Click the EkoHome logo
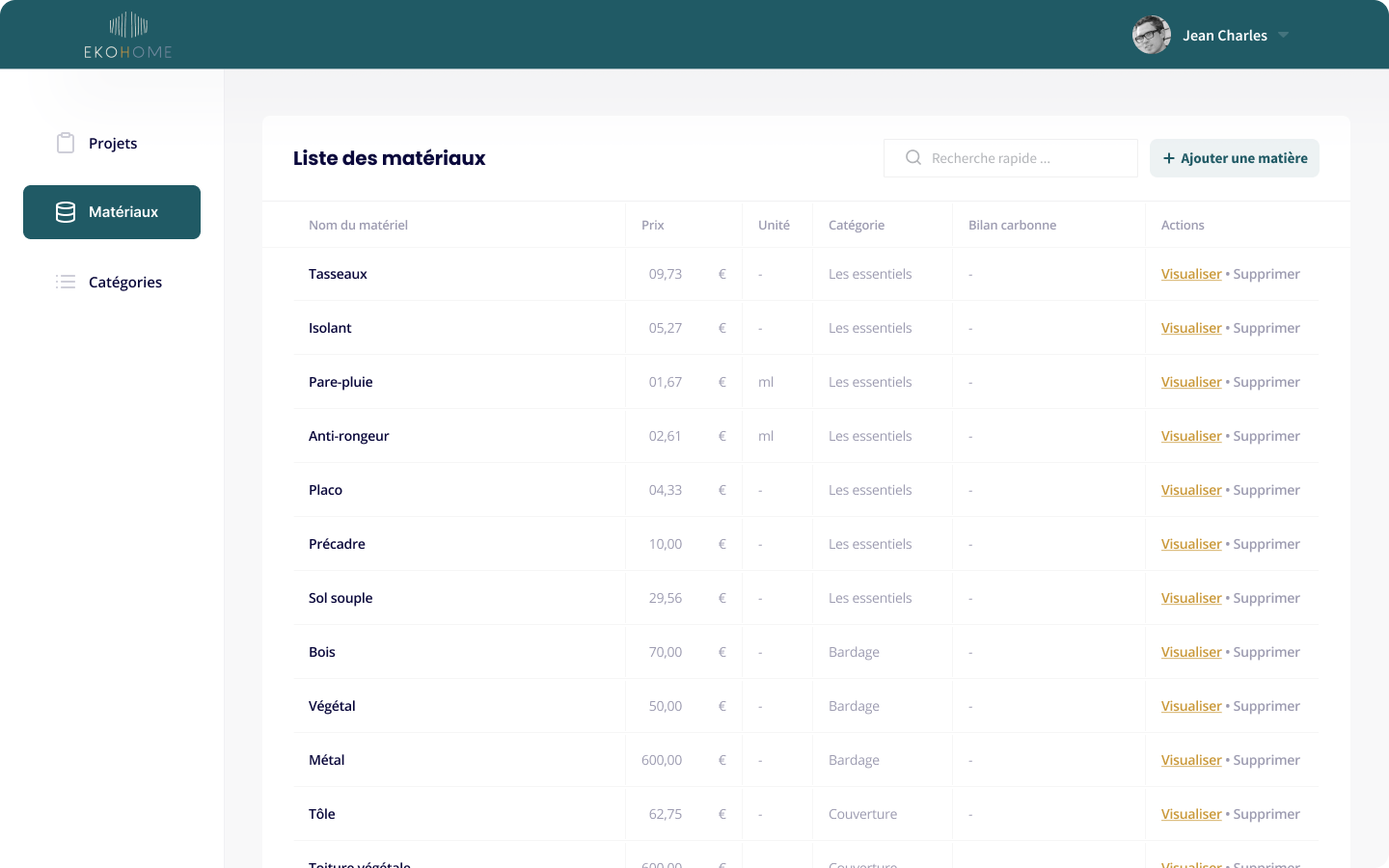1389x868 pixels. (x=128, y=36)
